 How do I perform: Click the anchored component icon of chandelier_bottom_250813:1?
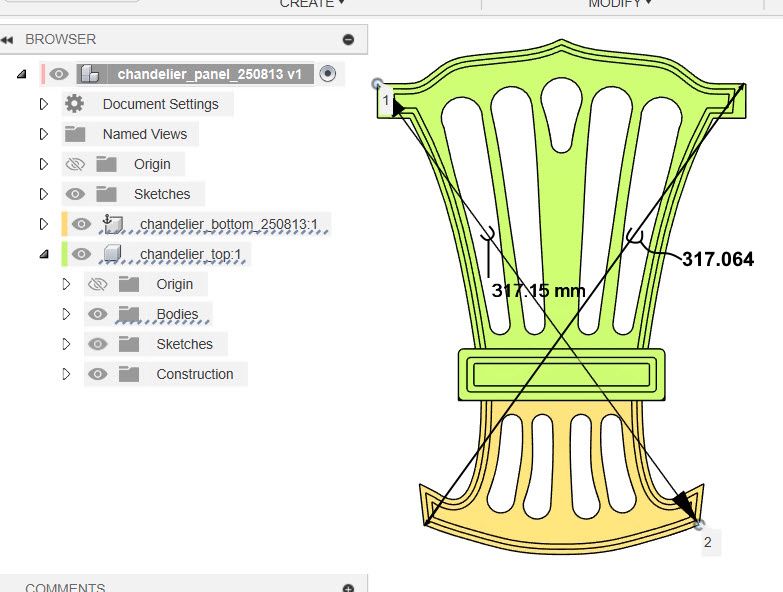[x=112, y=224]
